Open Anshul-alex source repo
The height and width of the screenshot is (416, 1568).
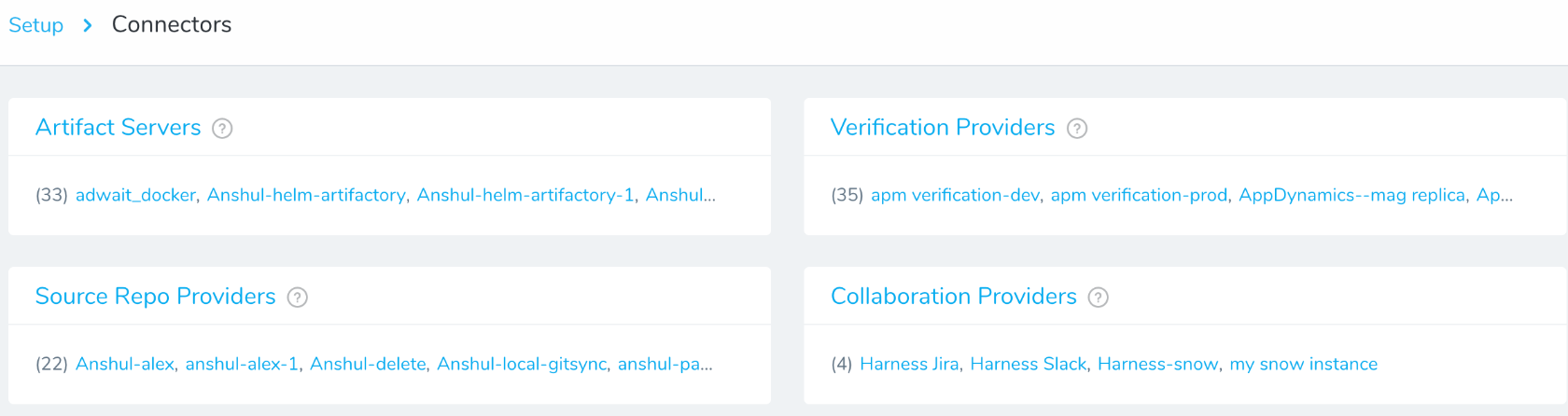coord(125,364)
